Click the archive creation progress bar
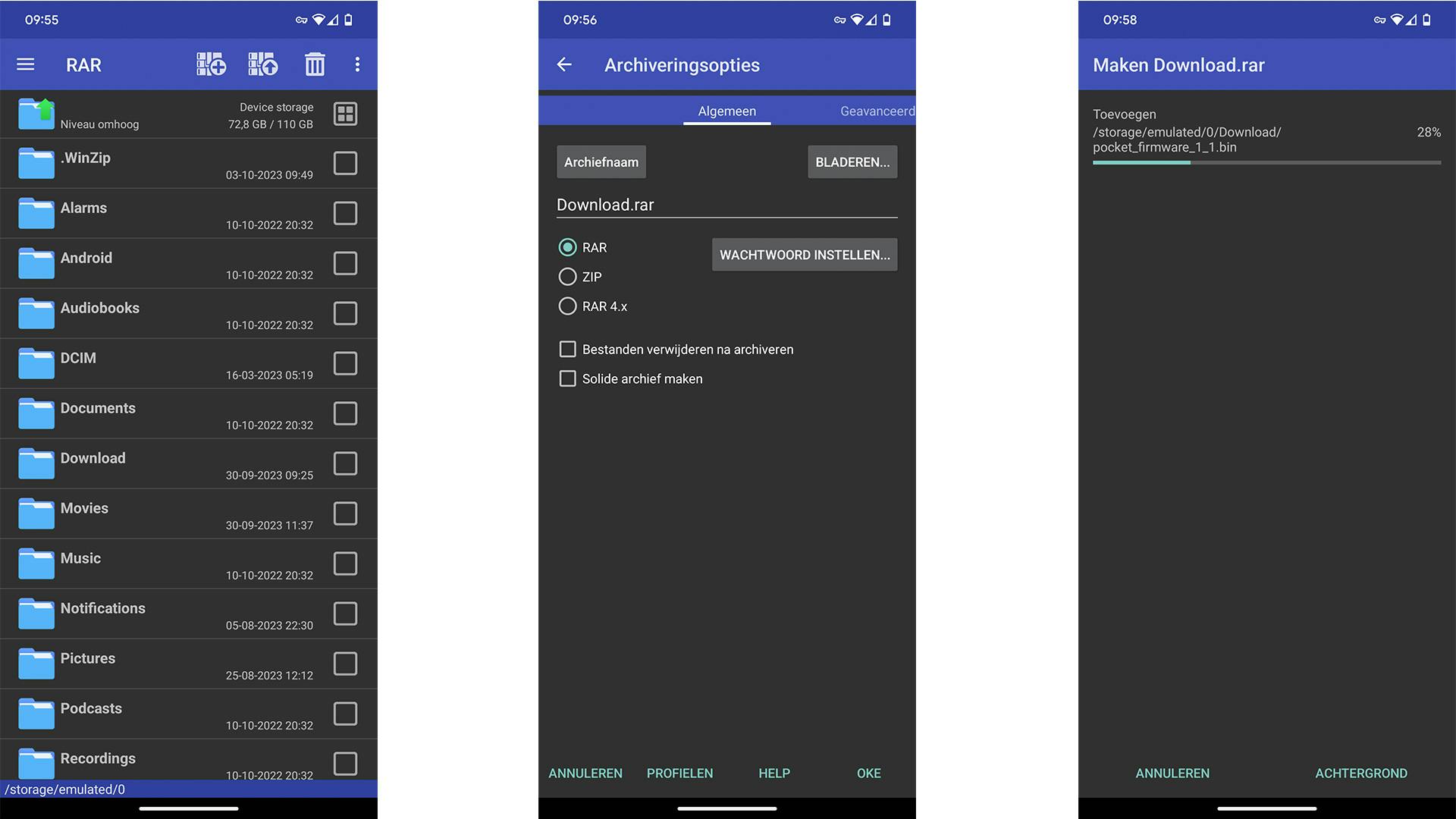This screenshot has width=1456, height=819. coord(1266,162)
